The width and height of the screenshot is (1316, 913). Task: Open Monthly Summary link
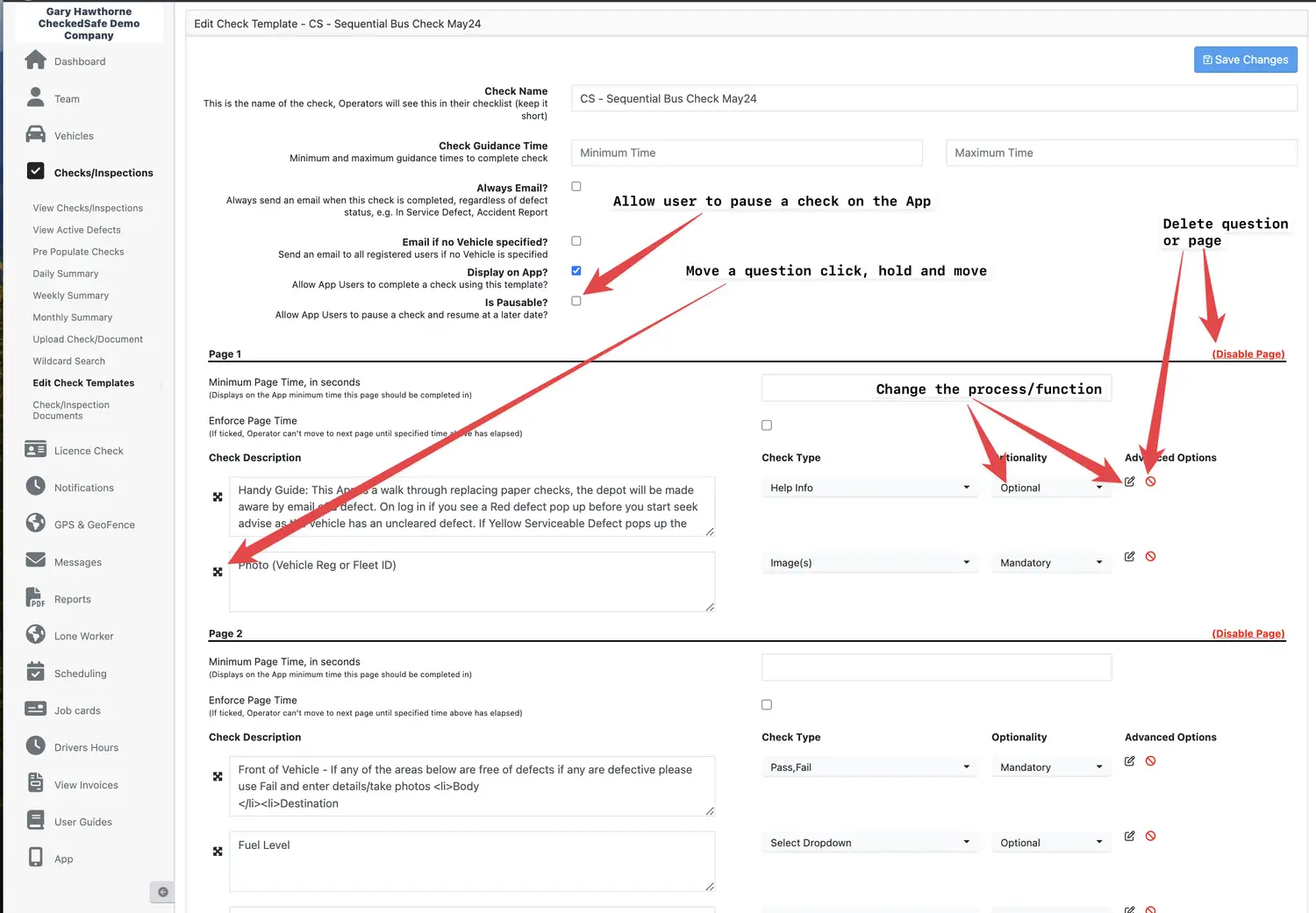(x=73, y=317)
